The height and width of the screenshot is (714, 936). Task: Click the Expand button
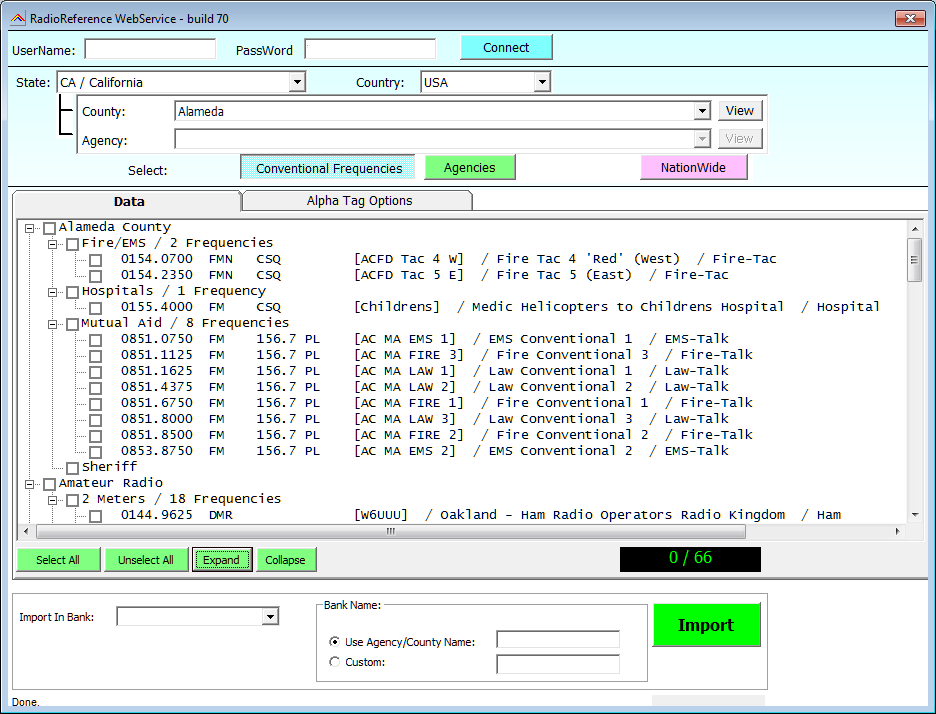pyautogui.click(x=221, y=560)
